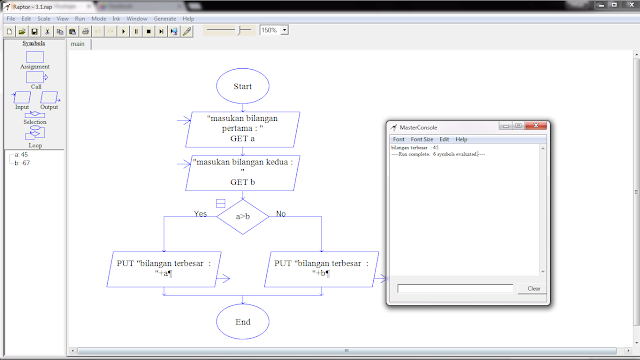The image size is (640, 360).
Task: Minimize the MasterConsole window
Action: point(505,126)
